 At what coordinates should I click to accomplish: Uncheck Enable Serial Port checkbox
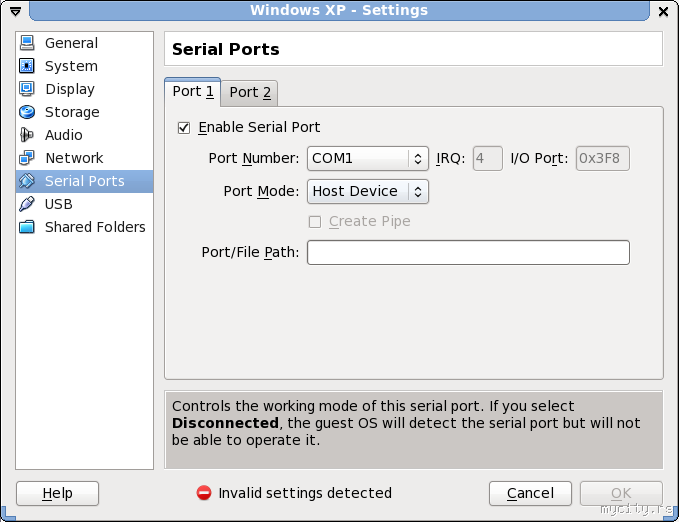tap(183, 128)
